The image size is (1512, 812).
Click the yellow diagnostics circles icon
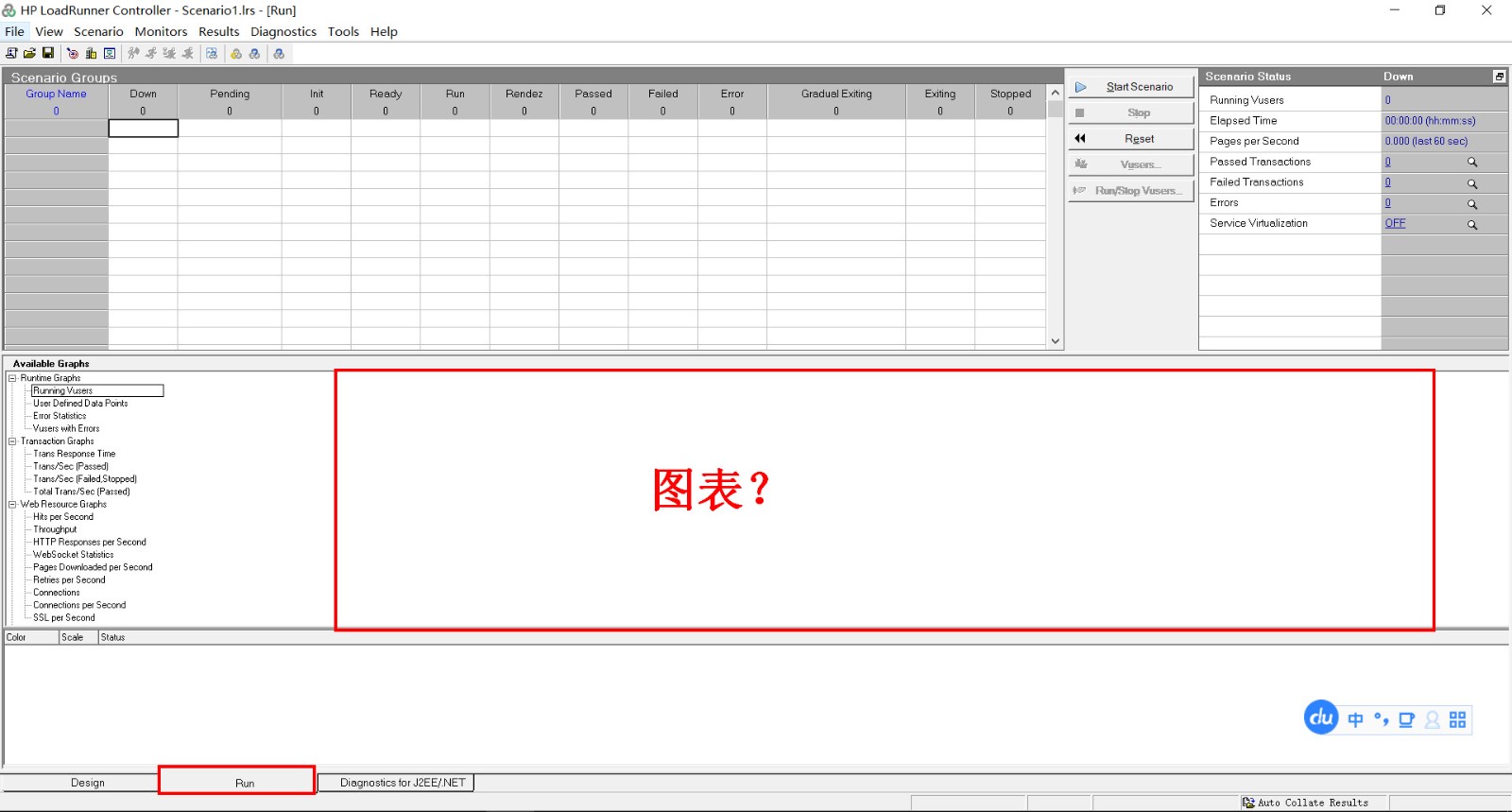click(x=236, y=53)
